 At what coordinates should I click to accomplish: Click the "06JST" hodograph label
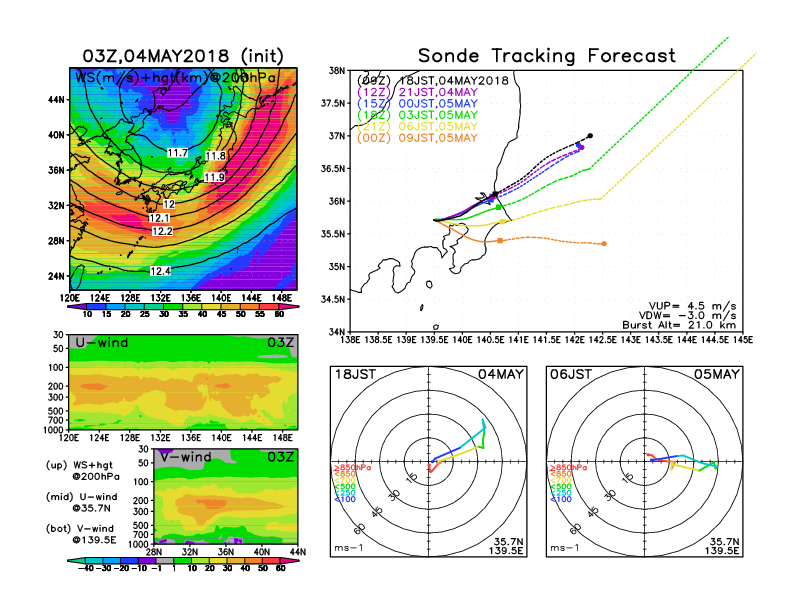point(571,374)
